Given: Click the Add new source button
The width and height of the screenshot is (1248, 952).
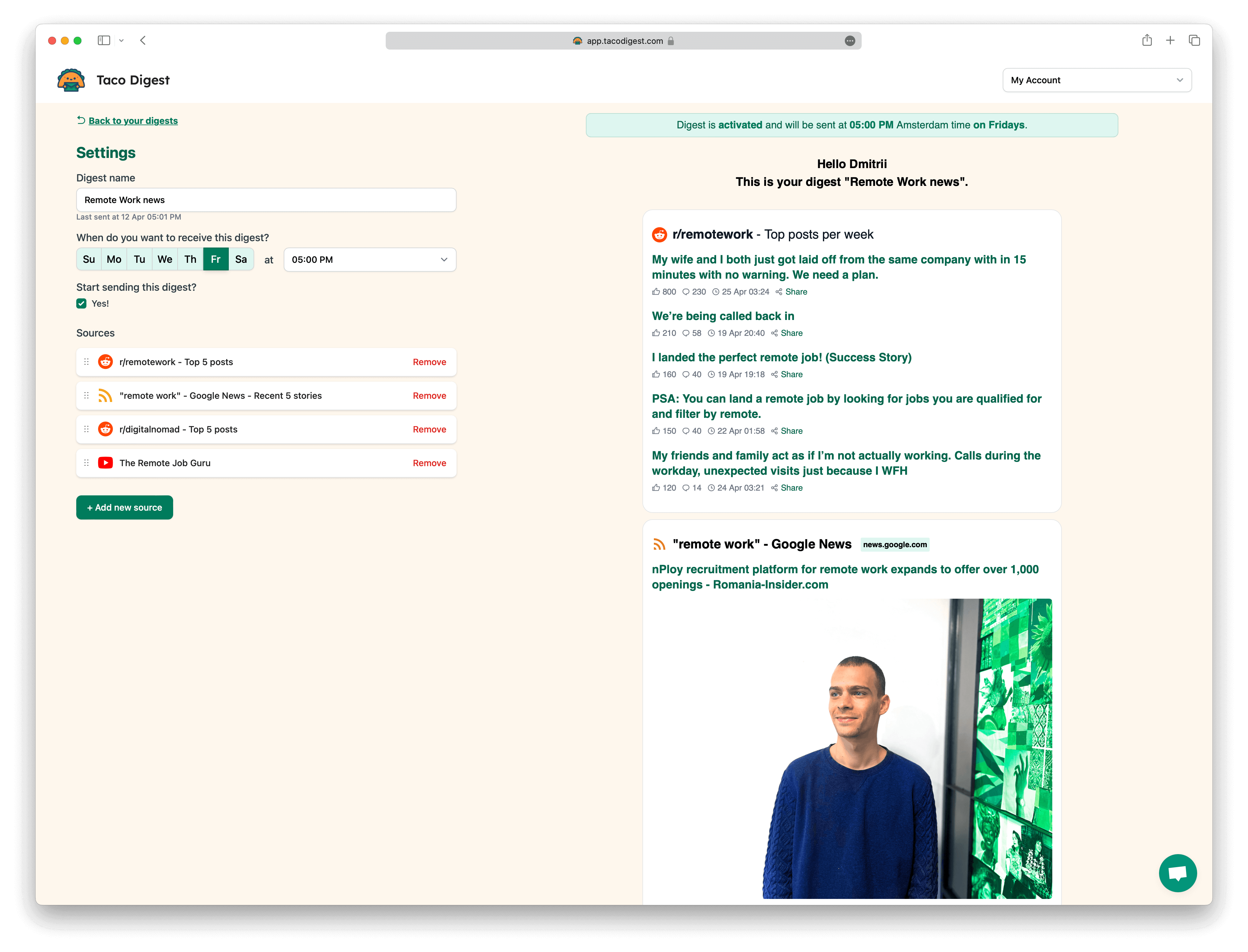Looking at the screenshot, I should (125, 508).
